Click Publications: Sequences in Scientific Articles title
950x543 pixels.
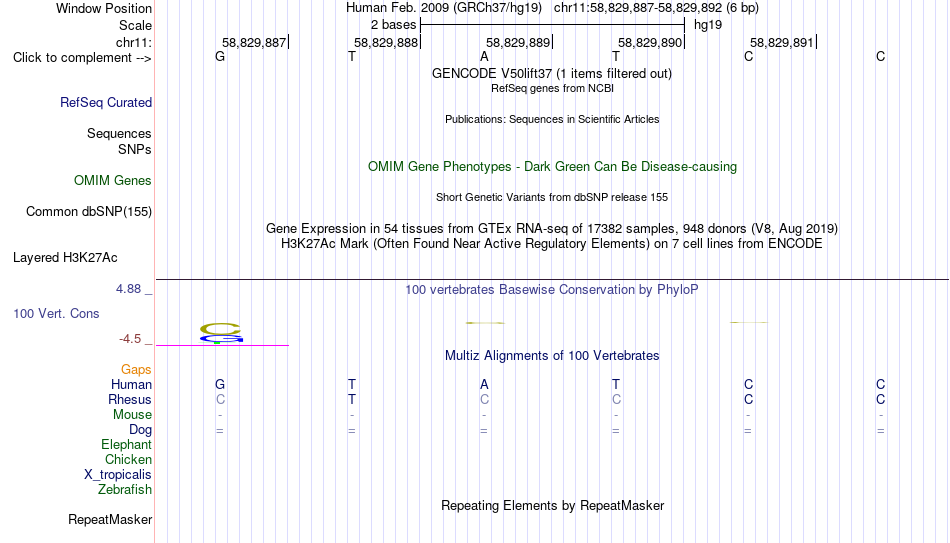552,119
